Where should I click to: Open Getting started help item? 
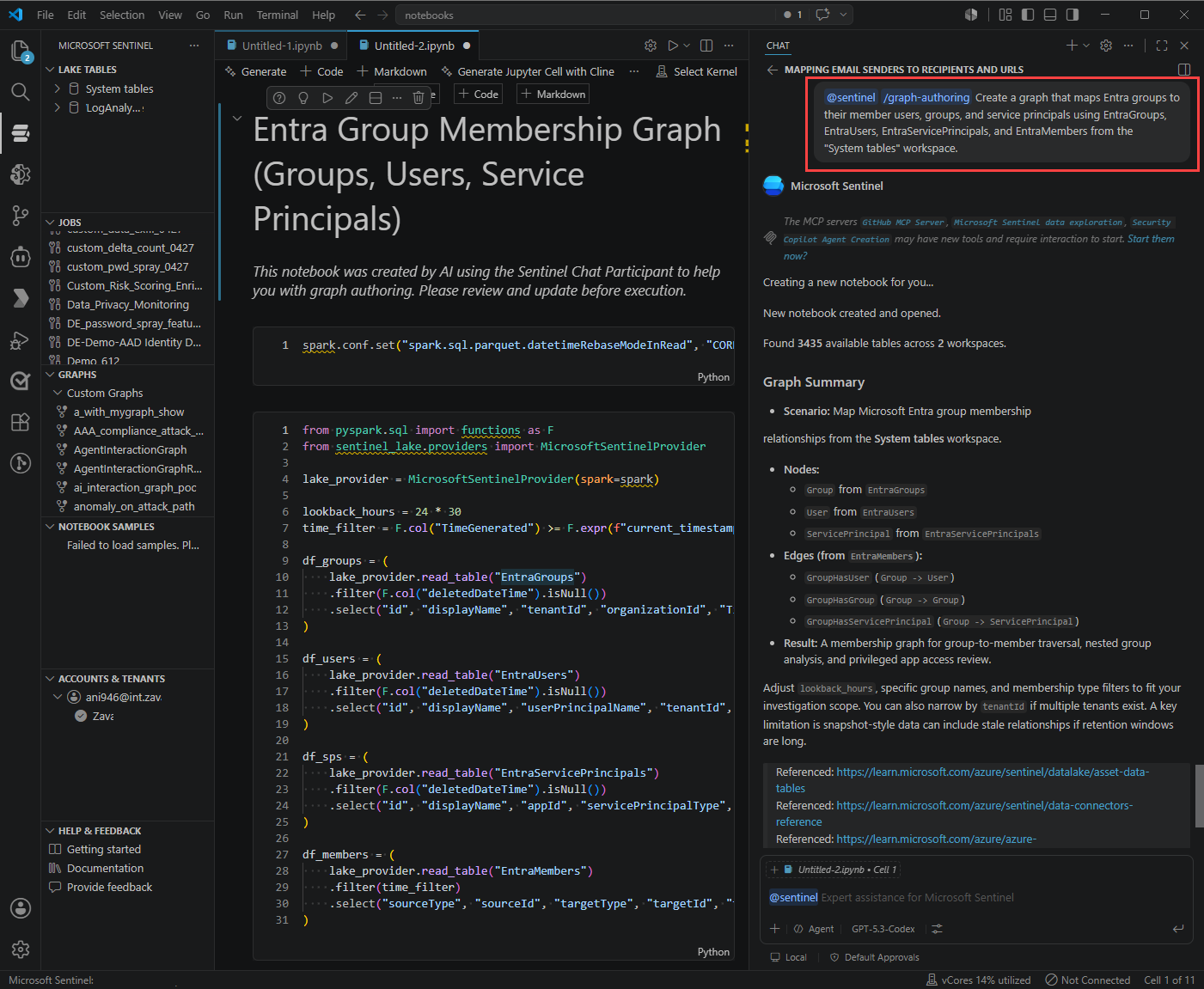click(x=104, y=849)
